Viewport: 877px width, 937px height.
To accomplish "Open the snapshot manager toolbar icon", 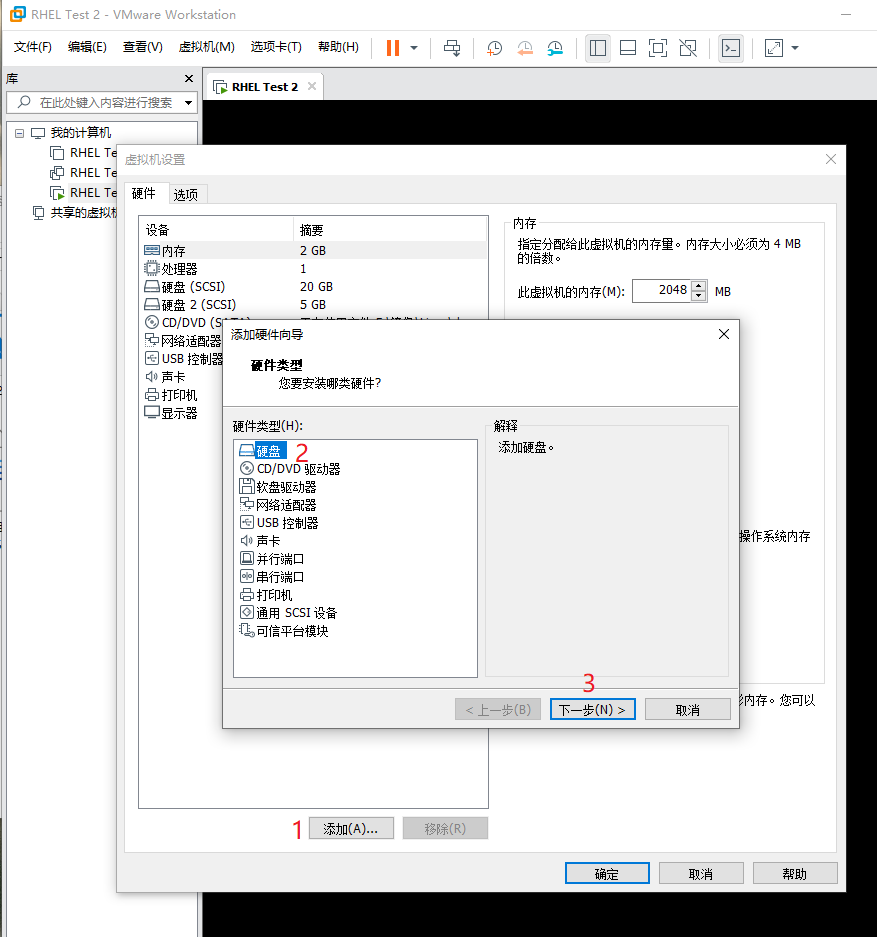I will coord(555,48).
